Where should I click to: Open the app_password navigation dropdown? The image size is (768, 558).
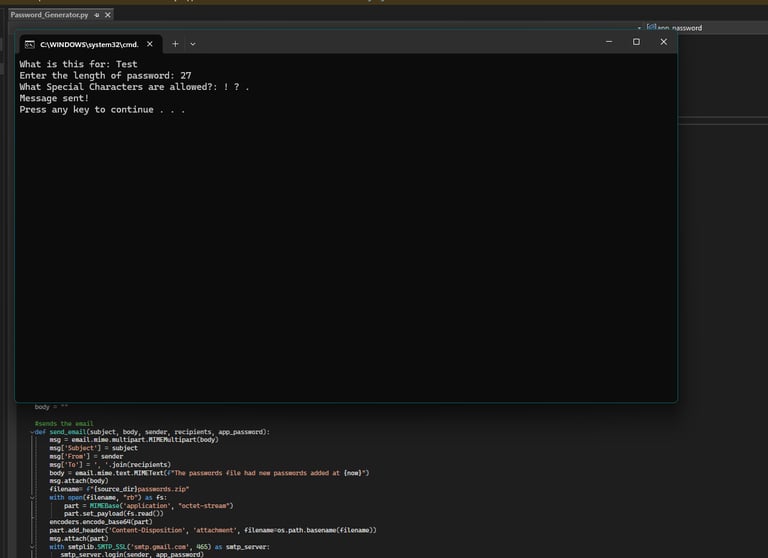(705, 28)
